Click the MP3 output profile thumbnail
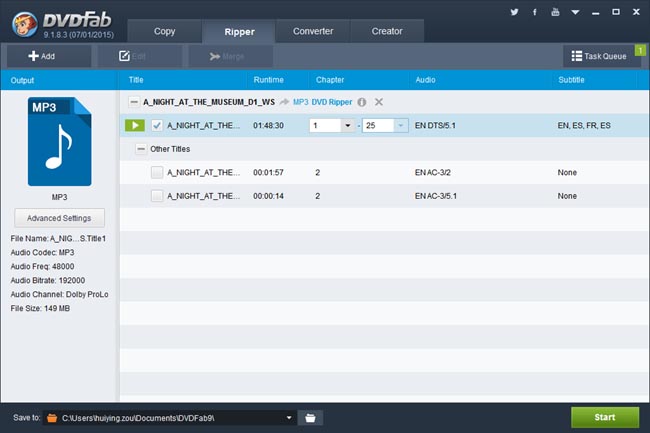Image resolution: width=650 pixels, height=433 pixels. tap(59, 141)
